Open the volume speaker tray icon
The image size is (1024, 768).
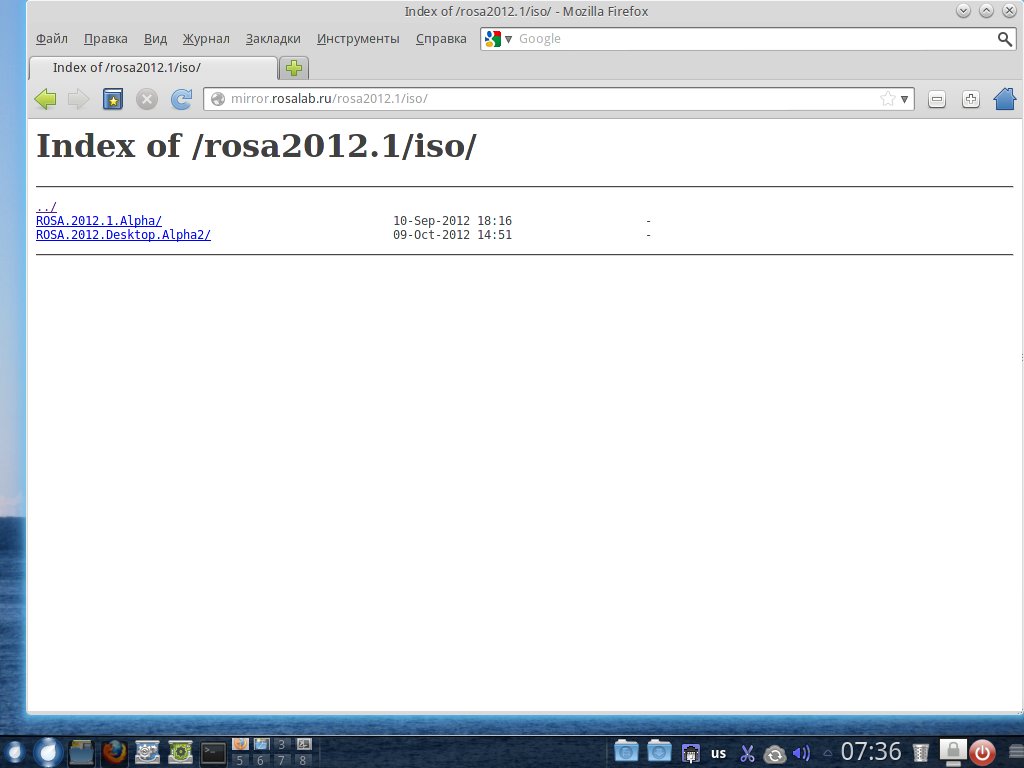pos(801,753)
